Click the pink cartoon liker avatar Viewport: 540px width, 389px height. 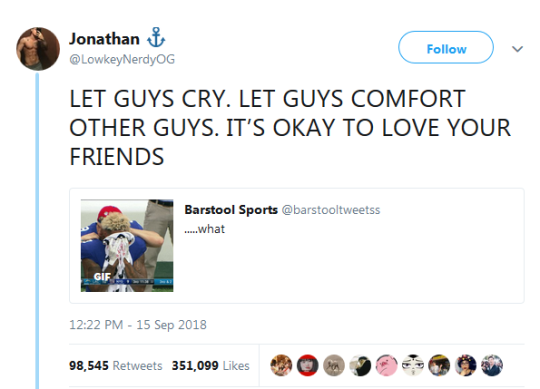[x=386, y=365]
